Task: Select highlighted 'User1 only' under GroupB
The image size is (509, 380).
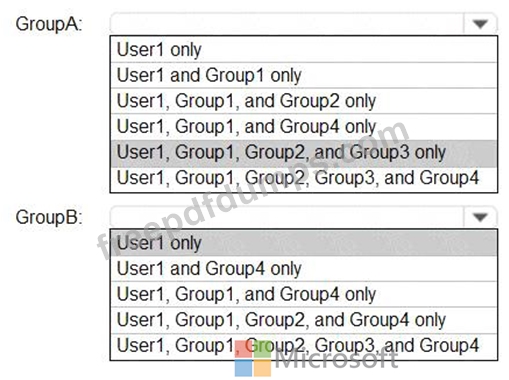Action: [304, 243]
